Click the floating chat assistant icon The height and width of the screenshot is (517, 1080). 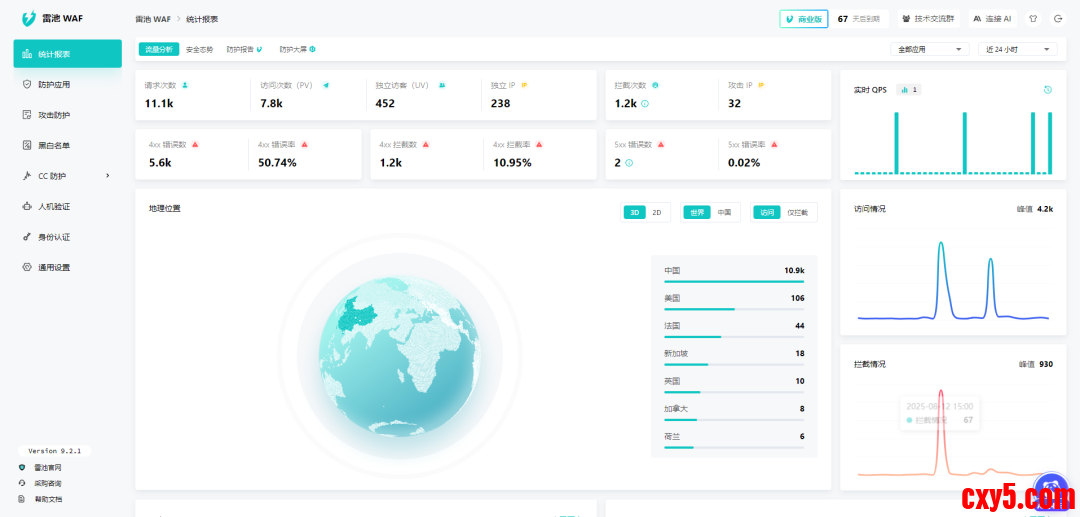(x=1049, y=489)
